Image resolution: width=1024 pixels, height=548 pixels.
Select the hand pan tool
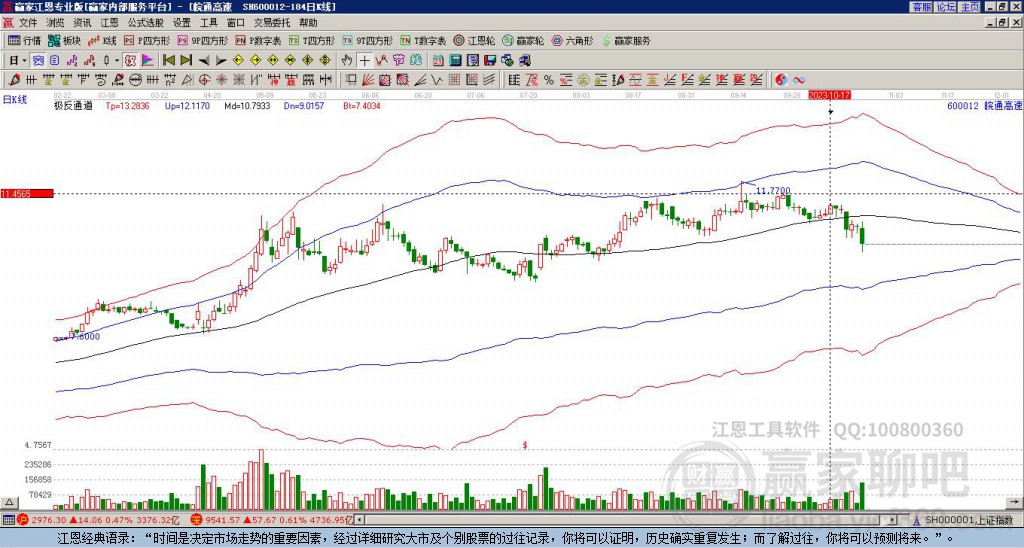[347, 61]
